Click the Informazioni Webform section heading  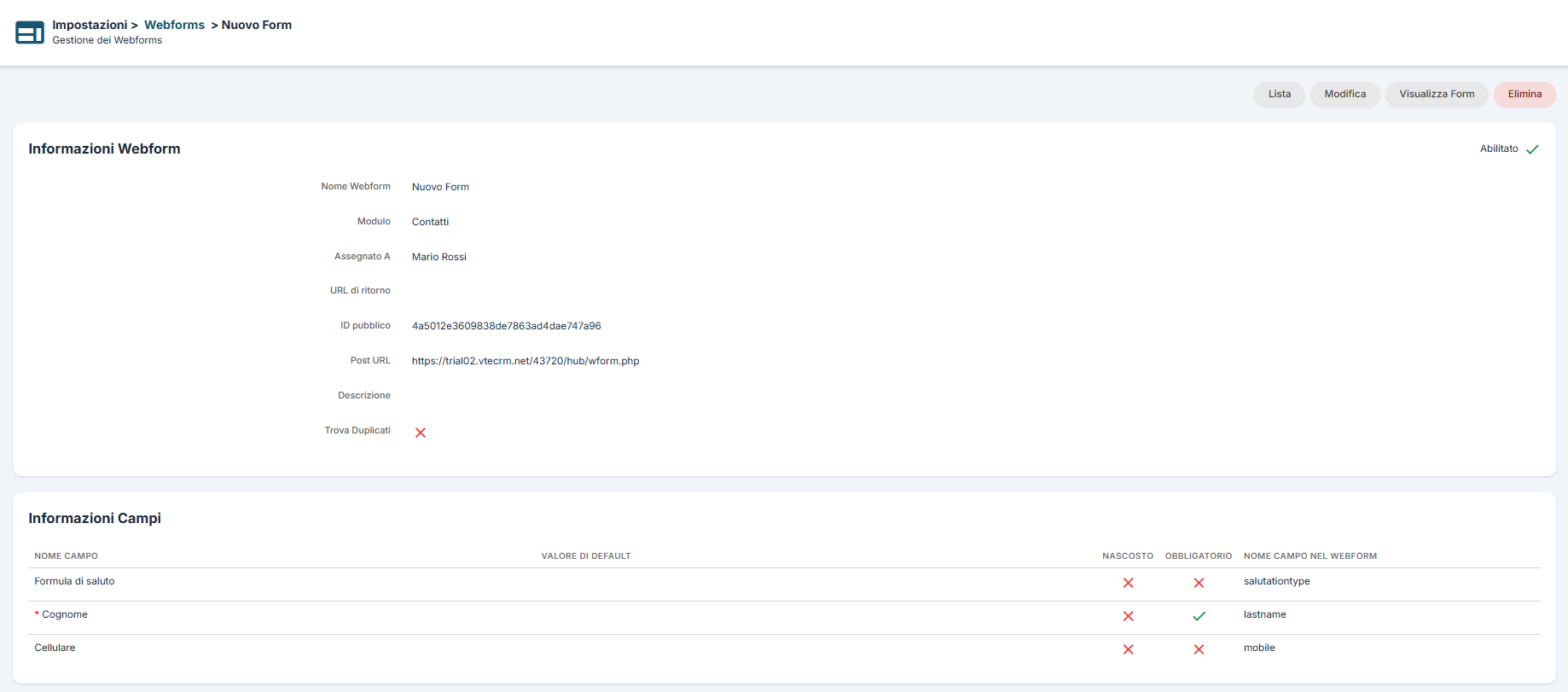click(x=104, y=148)
